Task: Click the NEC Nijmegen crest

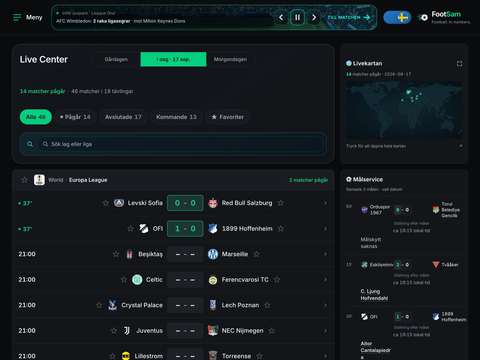Action: [213, 331]
